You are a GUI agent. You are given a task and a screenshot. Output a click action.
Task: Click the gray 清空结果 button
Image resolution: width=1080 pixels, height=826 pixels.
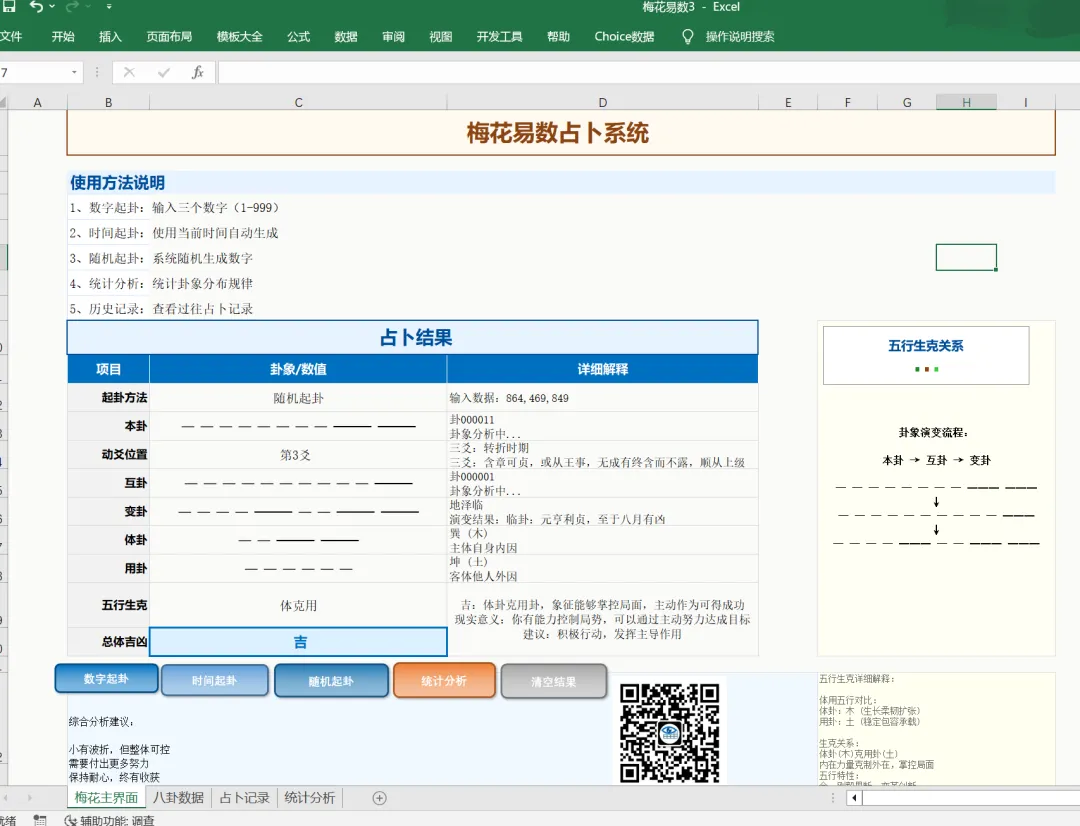[554, 681]
